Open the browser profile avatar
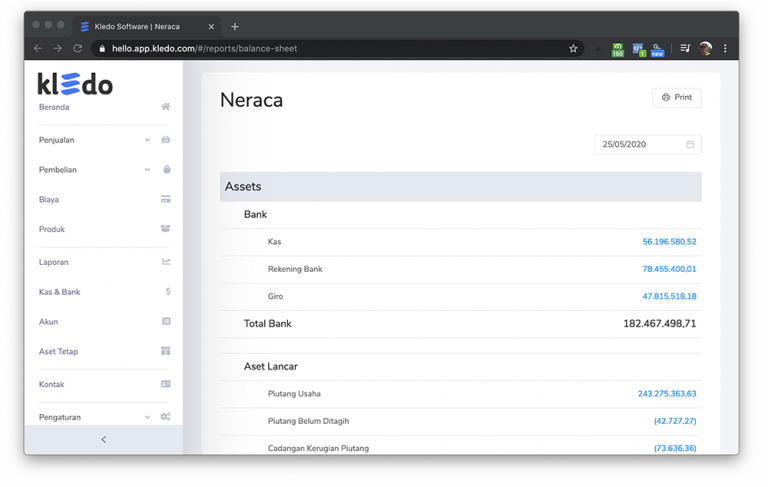This screenshot has height=487, width=768. pyautogui.click(x=705, y=49)
